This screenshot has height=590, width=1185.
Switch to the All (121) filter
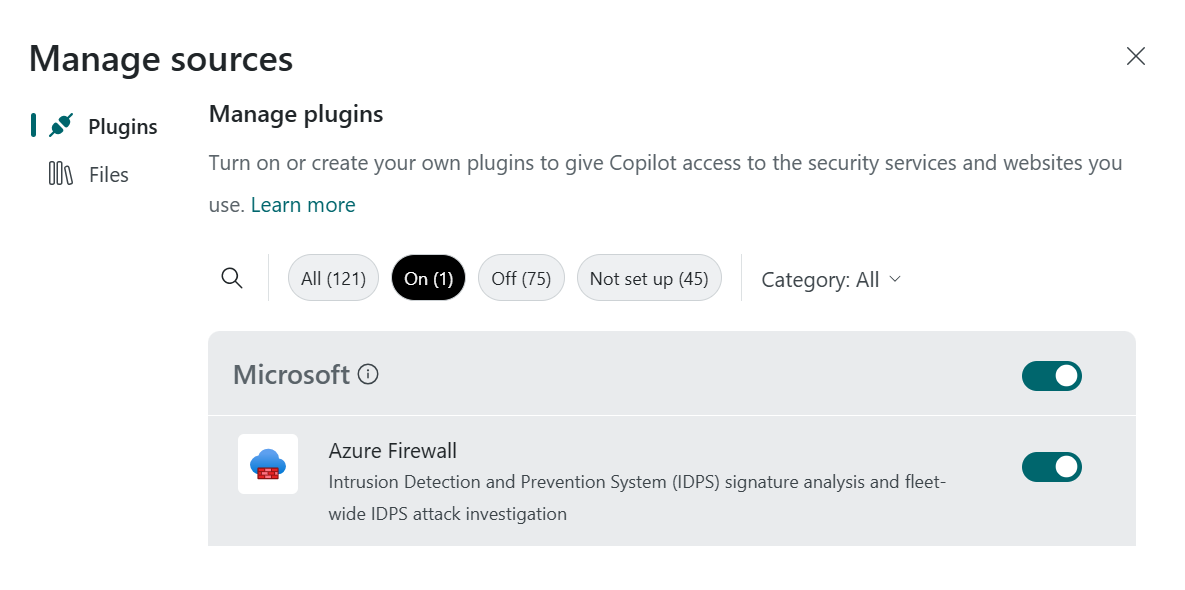coord(333,277)
